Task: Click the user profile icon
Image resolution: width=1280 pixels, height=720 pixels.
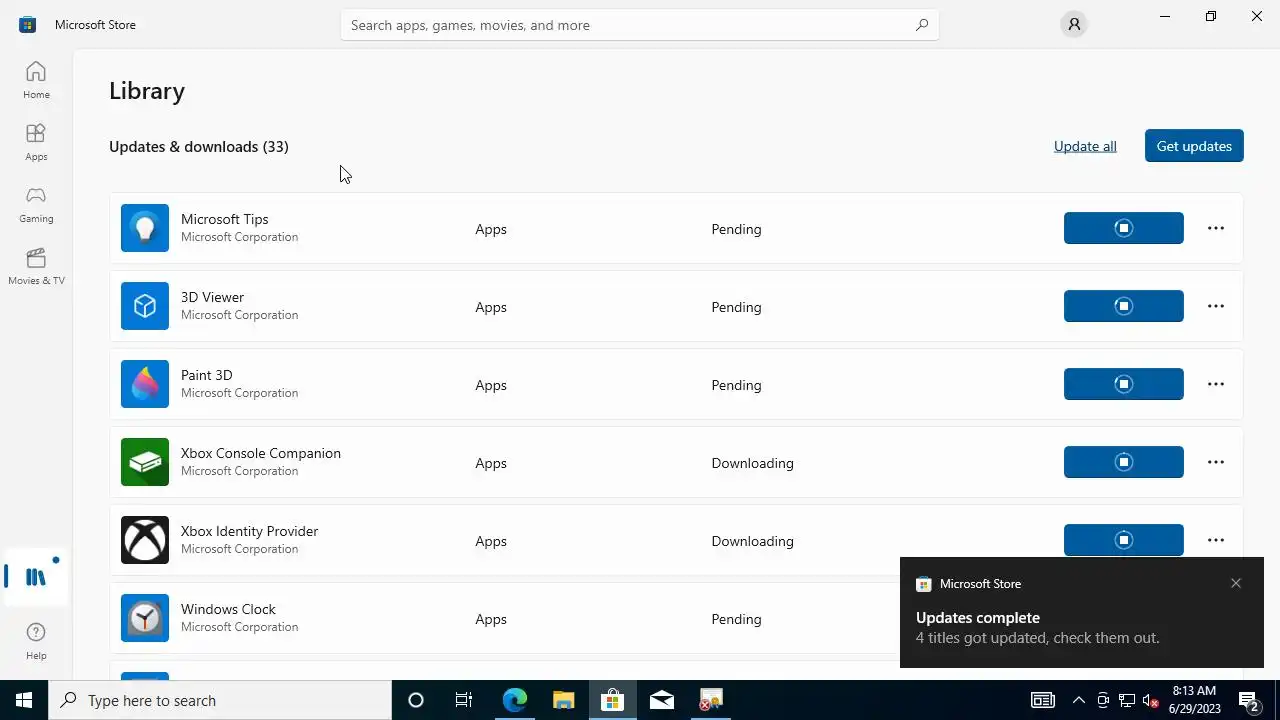Action: [1074, 24]
